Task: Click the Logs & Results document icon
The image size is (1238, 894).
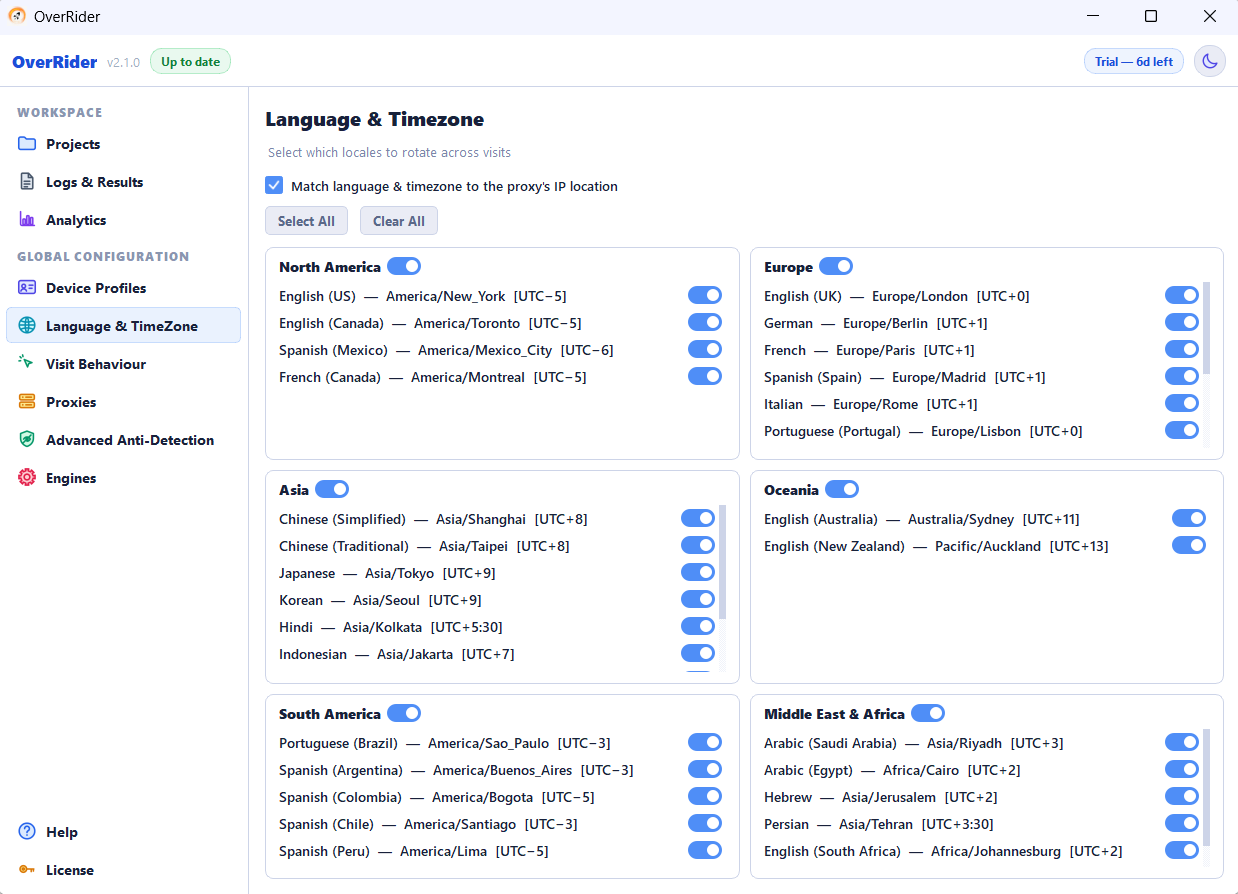Action: tap(27, 182)
